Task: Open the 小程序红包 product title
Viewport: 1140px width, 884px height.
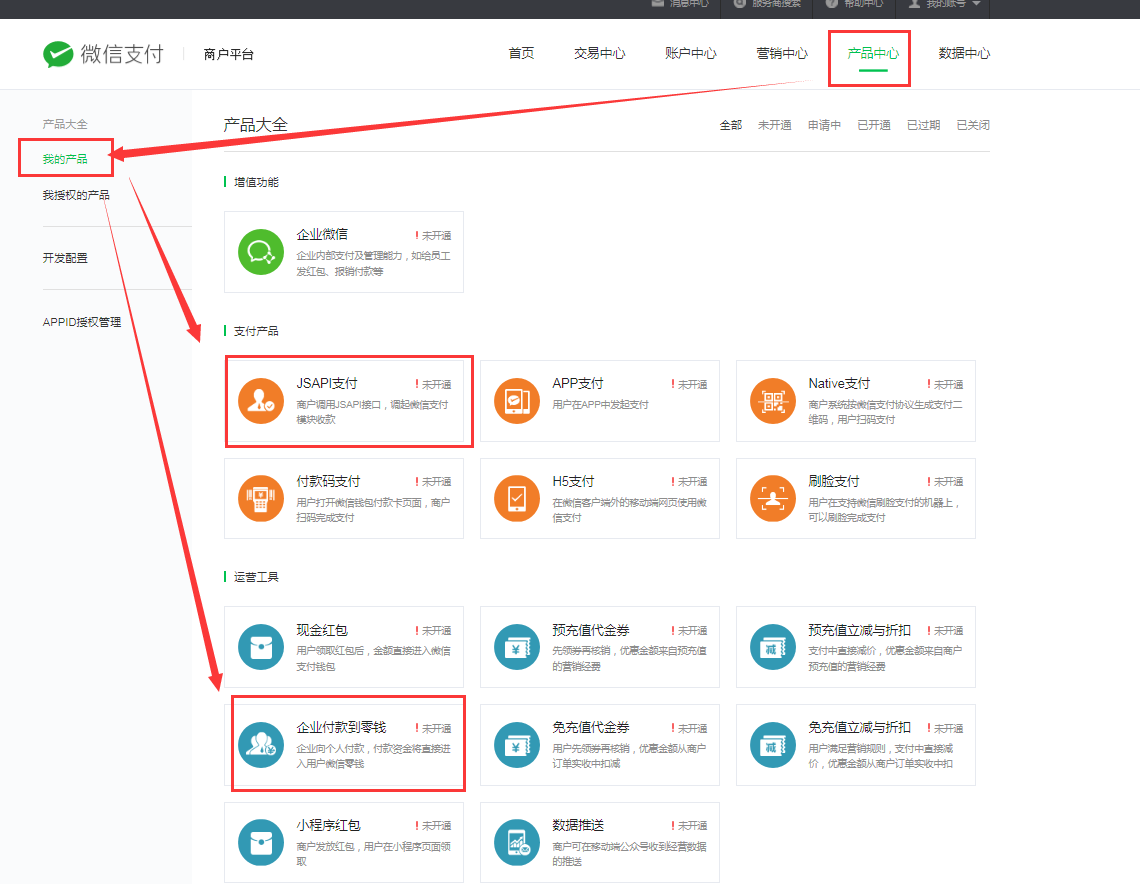Action: (328, 825)
